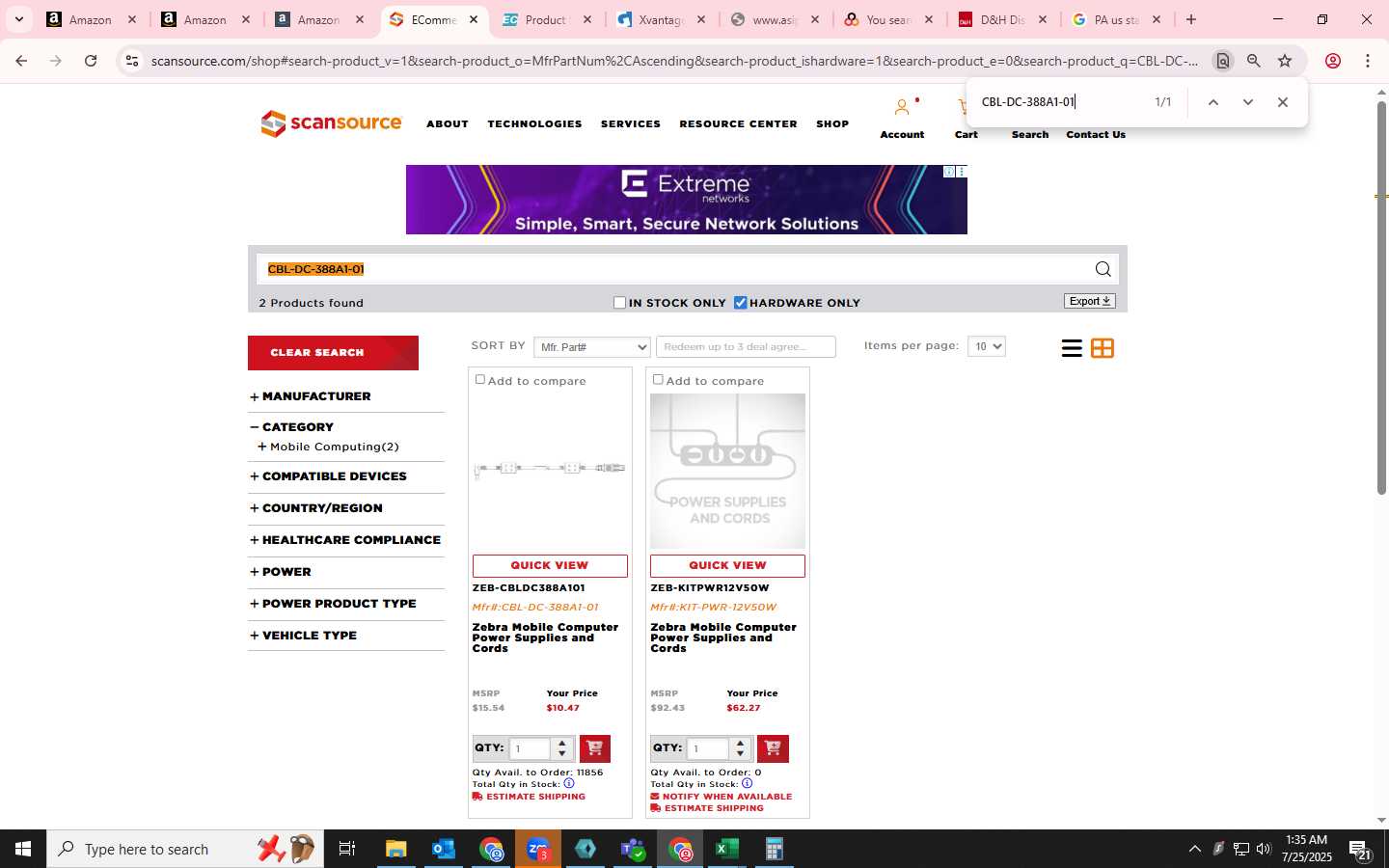Estimate shipping for ZEB-CBLDC388A101
1389x868 pixels.
pyautogui.click(x=529, y=797)
